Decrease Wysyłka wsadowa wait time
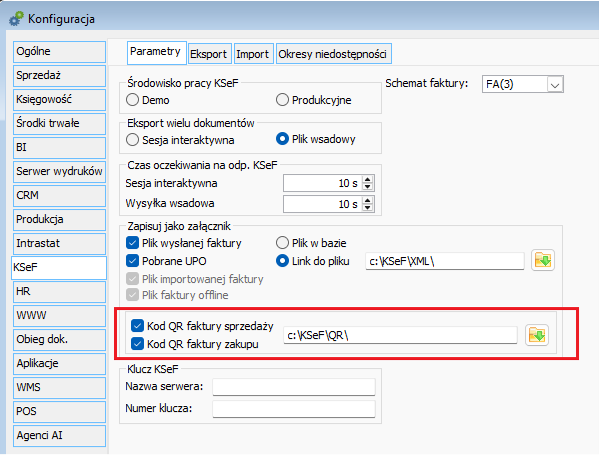 (367, 207)
